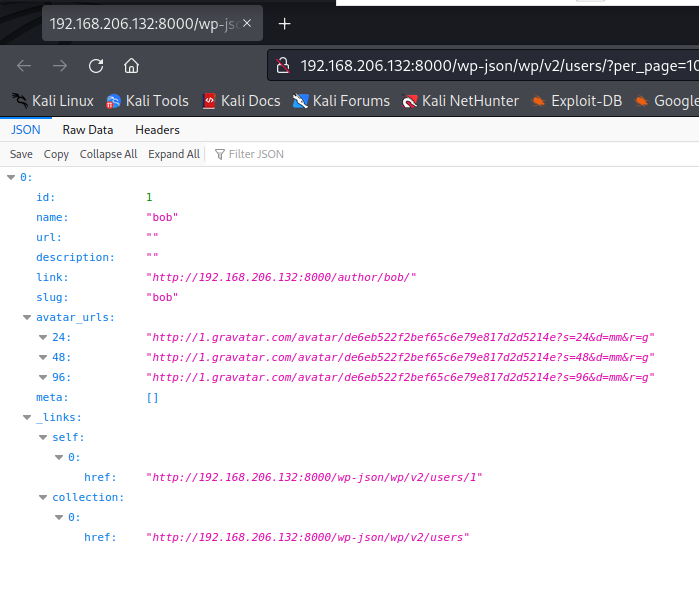Select the meta empty array value
699x600 pixels.
(x=152, y=398)
